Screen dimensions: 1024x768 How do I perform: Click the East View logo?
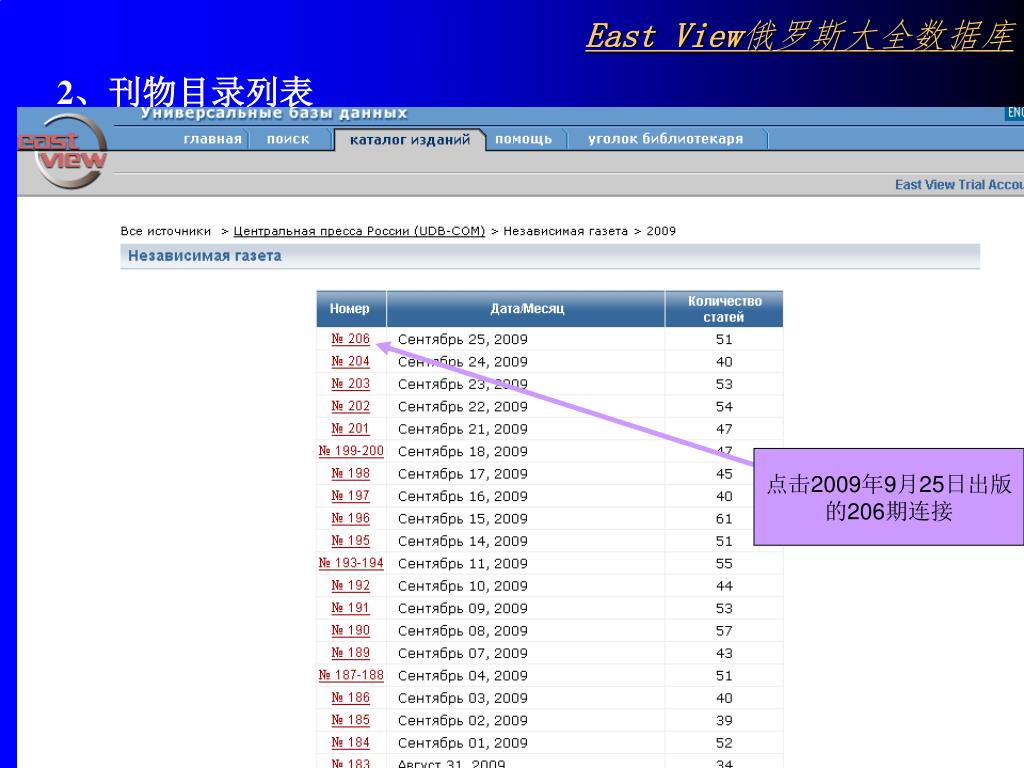63,151
